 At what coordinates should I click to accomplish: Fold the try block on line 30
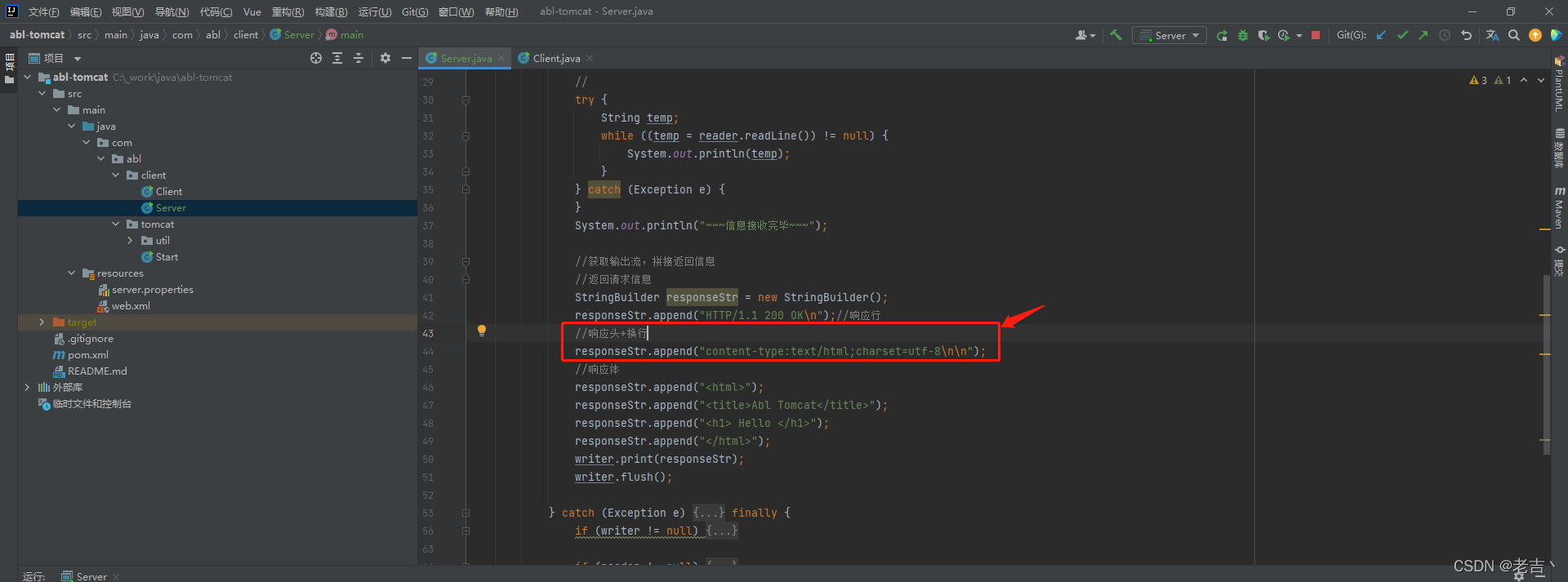[x=465, y=100]
